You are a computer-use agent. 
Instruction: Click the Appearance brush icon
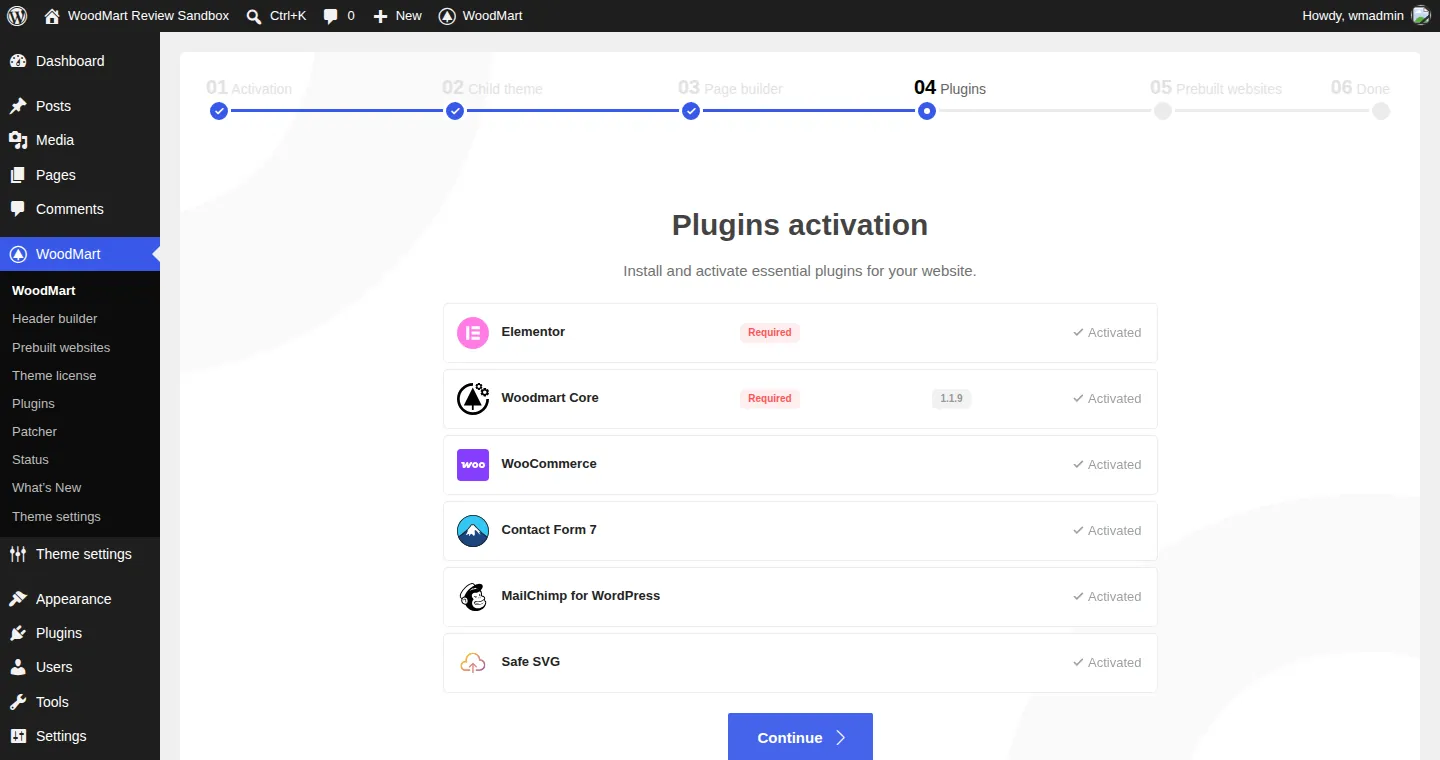(18, 599)
